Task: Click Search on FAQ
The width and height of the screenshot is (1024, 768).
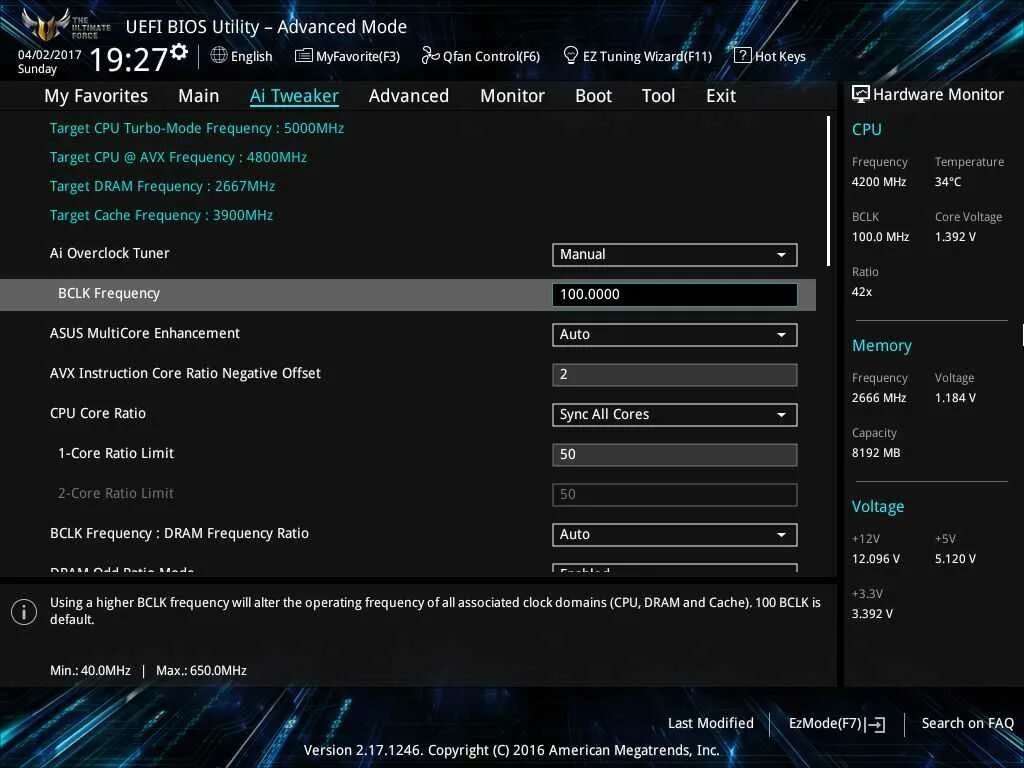Action: click(967, 723)
